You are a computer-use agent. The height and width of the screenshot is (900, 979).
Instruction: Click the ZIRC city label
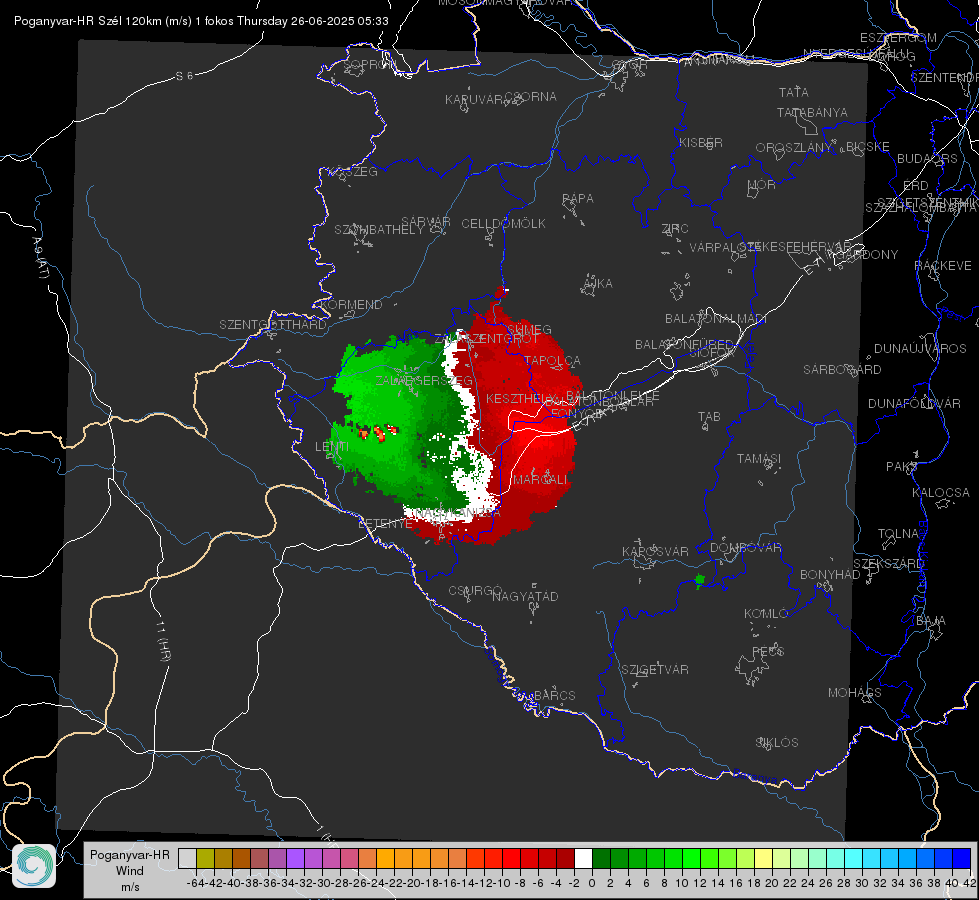pyautogui.click(x=675, y=229)
